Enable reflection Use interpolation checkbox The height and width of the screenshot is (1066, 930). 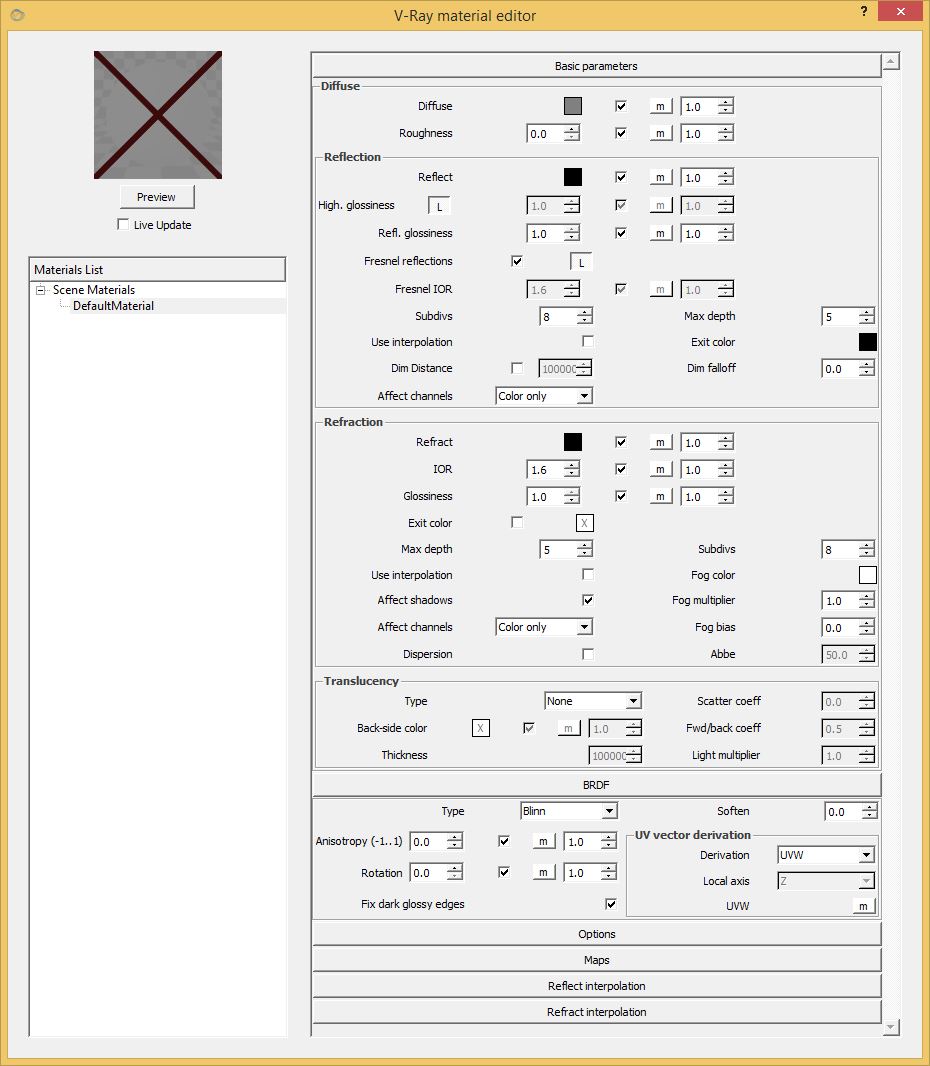click(x=588, y=341)
